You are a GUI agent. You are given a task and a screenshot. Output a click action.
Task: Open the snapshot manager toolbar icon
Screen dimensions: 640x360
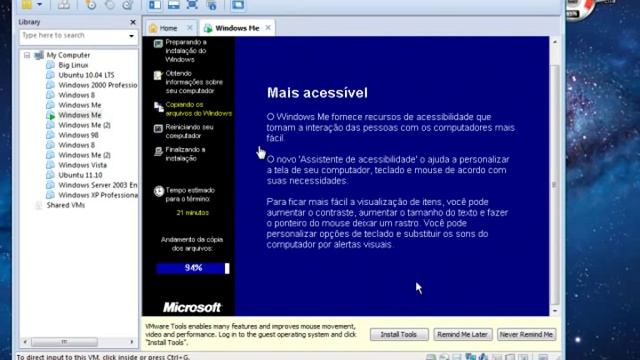tap(128, 4)
